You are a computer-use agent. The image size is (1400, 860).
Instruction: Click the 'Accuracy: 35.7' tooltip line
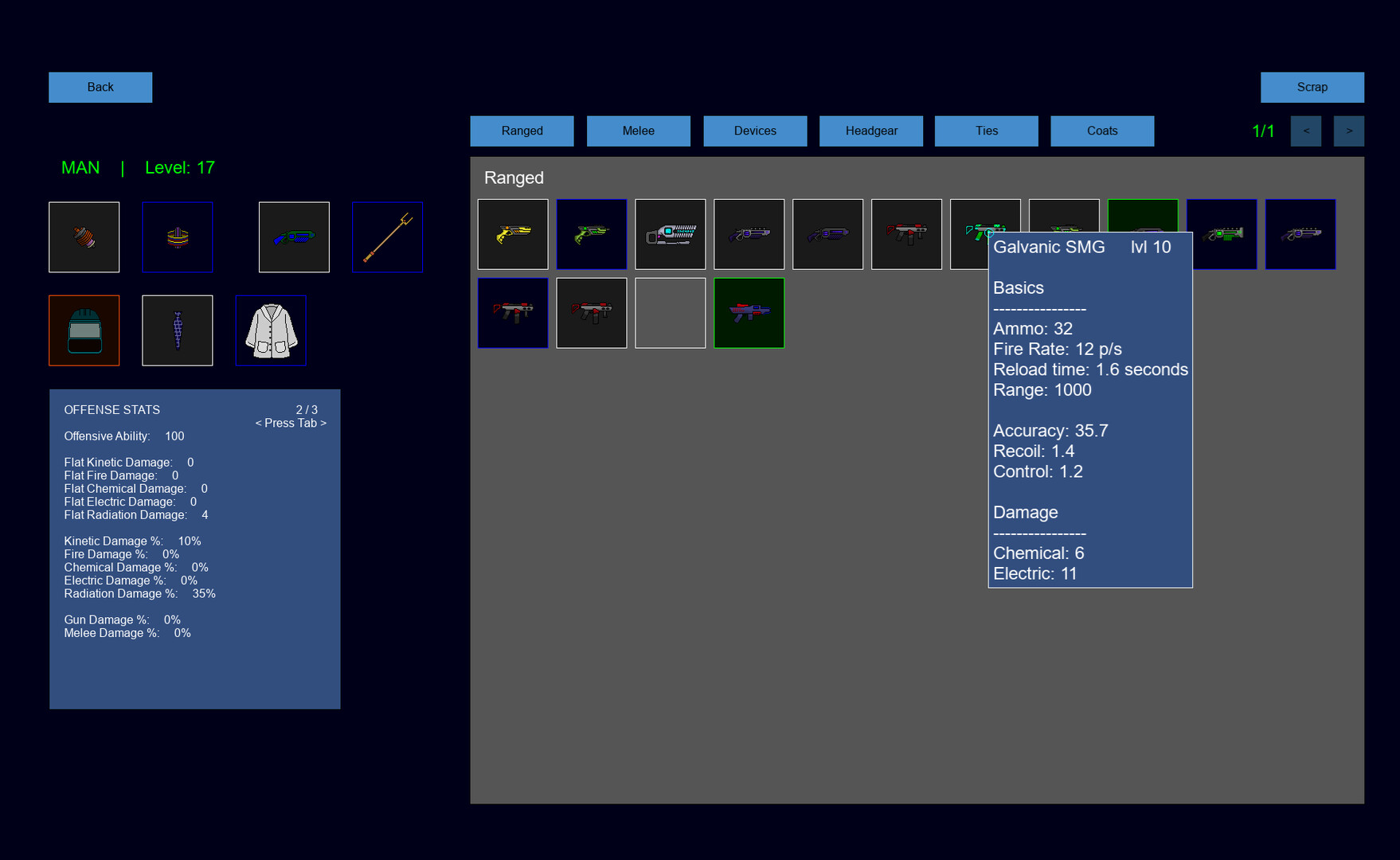point(1050,431)
